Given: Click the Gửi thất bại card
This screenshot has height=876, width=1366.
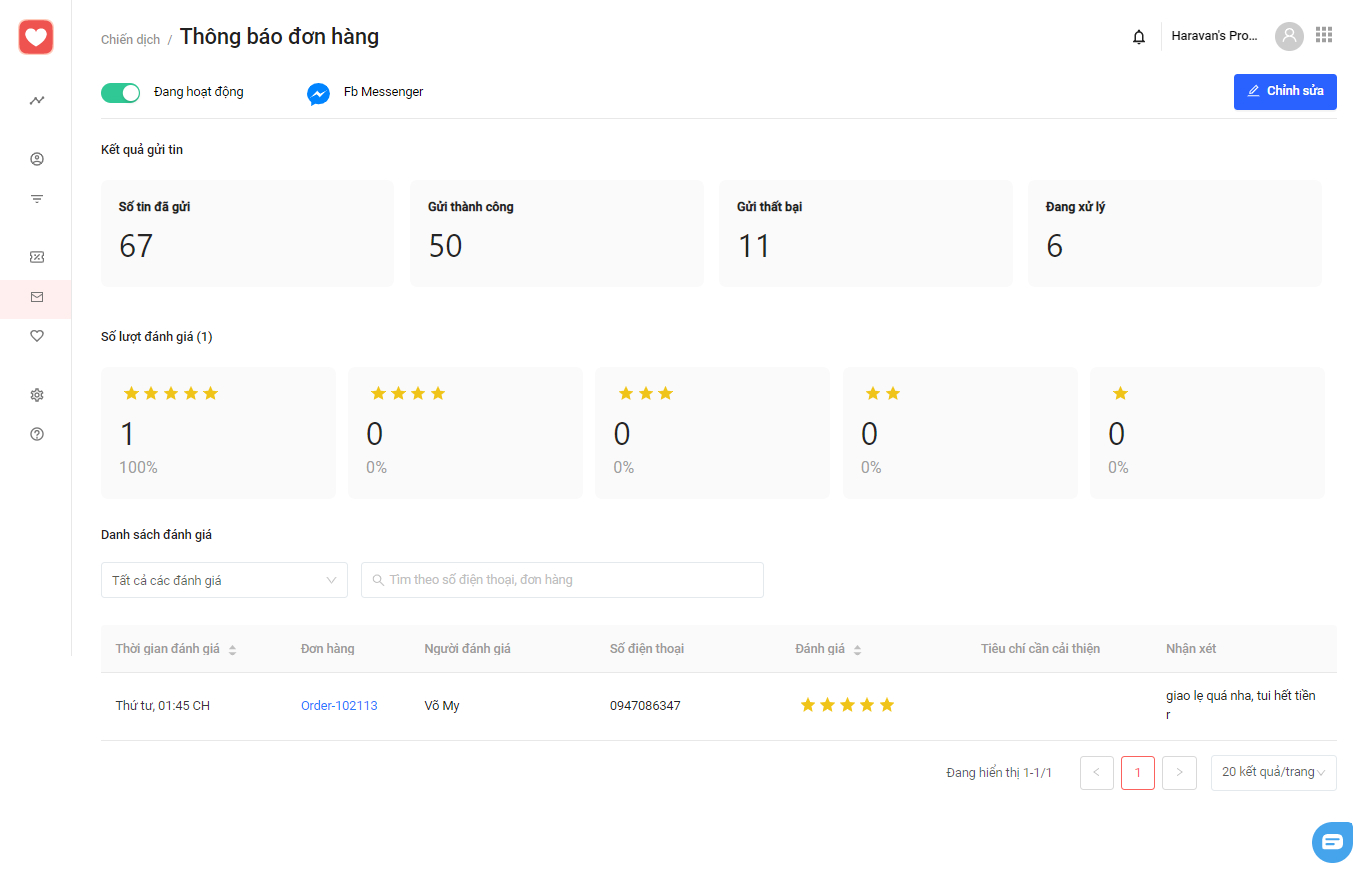Looking at the screenshot, I should [x=866, y=233].
